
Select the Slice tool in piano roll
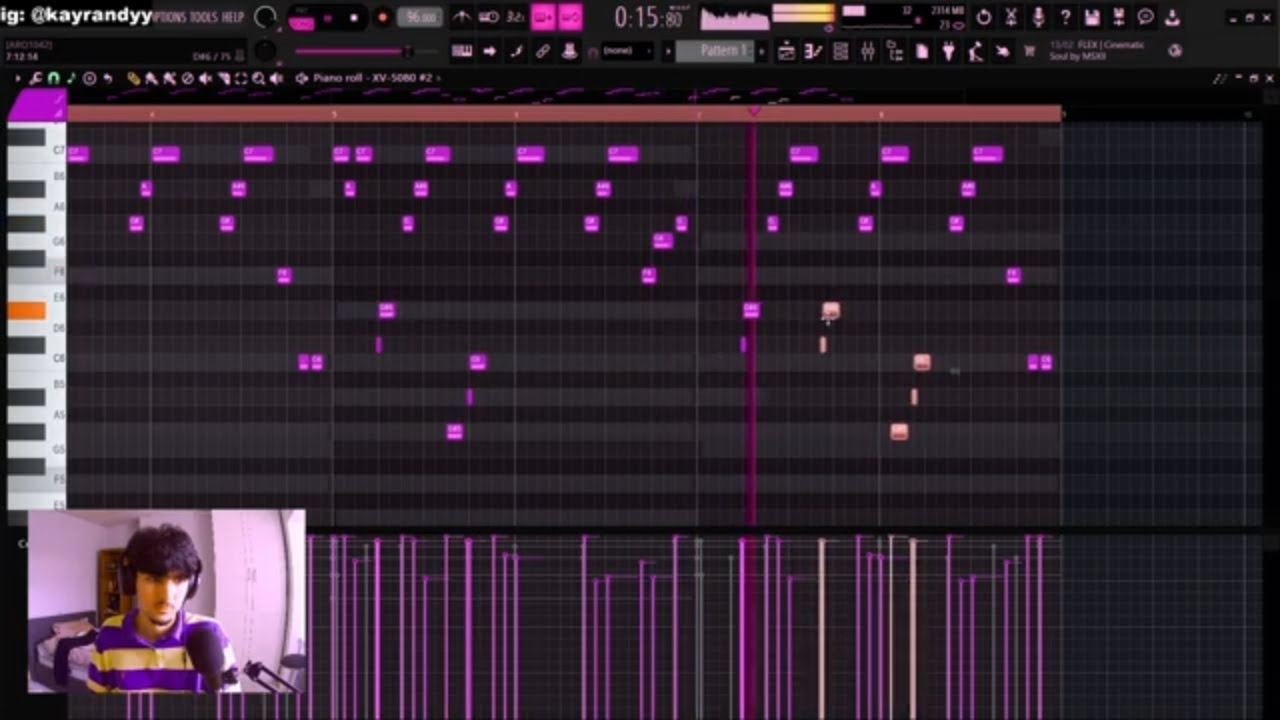(x=223, y=78)
